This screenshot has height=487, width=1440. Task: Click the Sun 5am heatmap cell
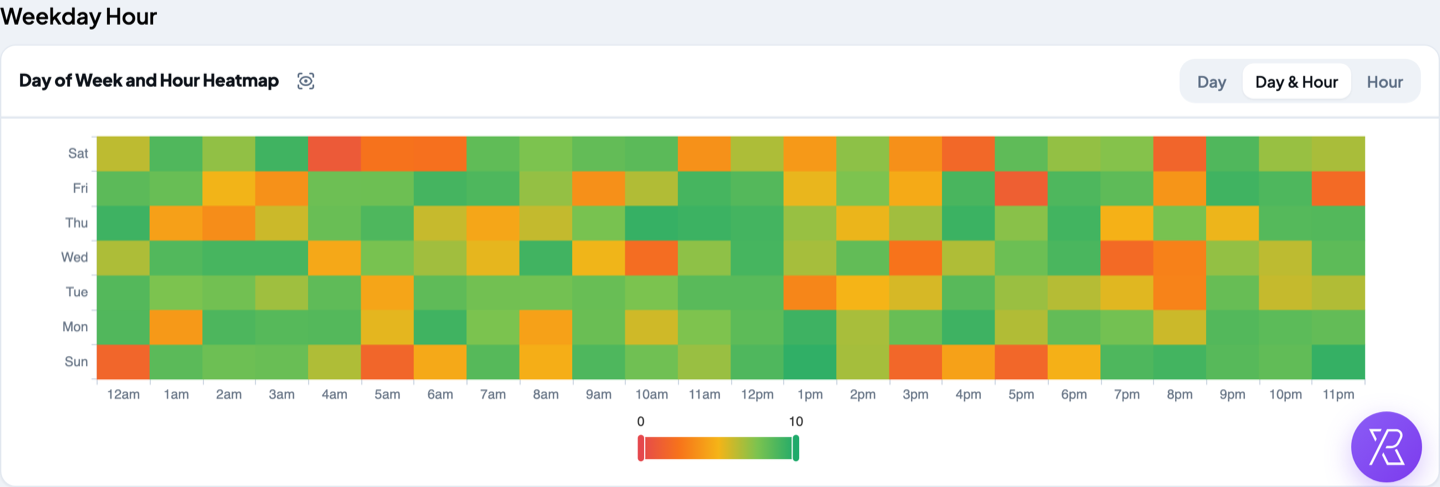coord(387,362)
